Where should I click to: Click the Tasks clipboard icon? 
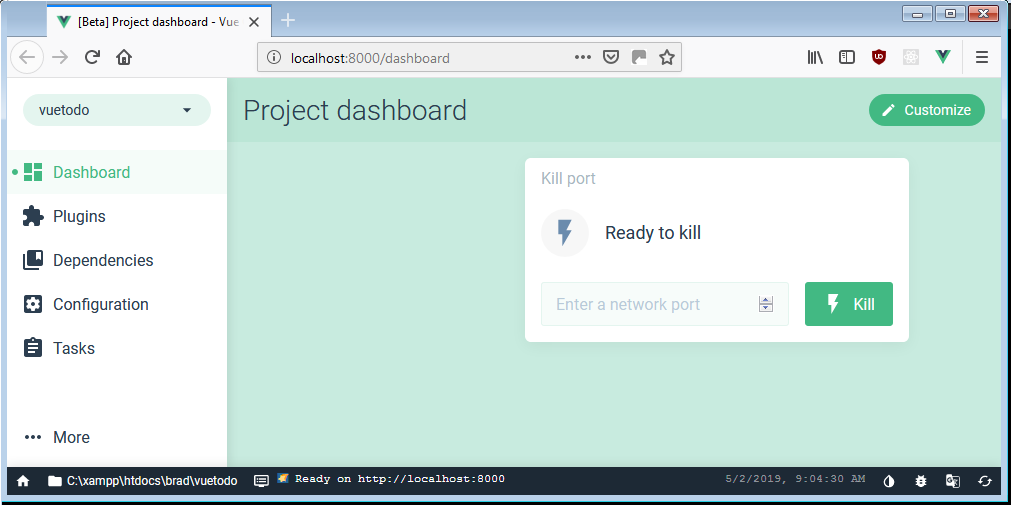pos(33,348)
